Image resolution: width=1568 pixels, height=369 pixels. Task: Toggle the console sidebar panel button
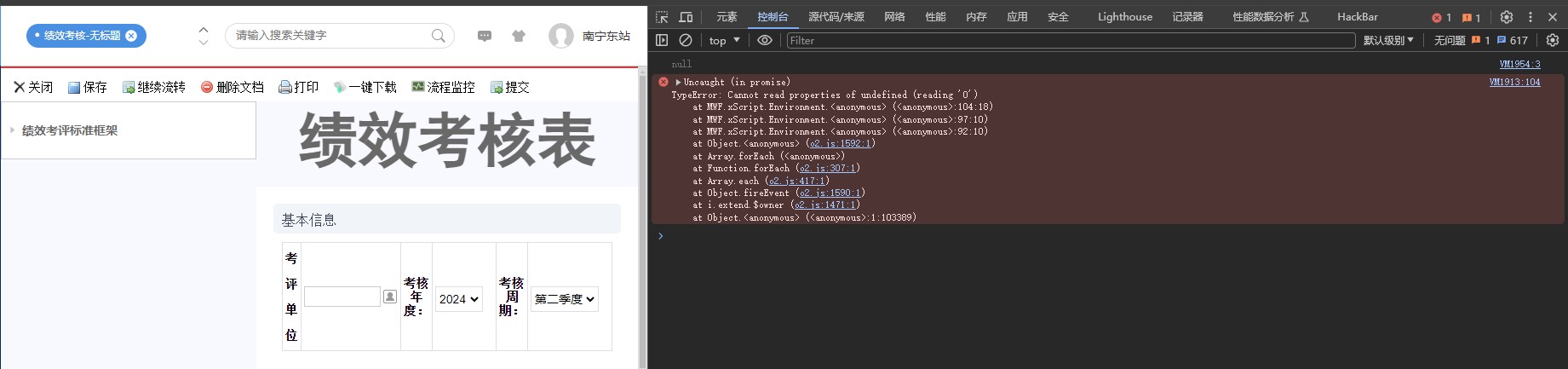tap(662, 40)
